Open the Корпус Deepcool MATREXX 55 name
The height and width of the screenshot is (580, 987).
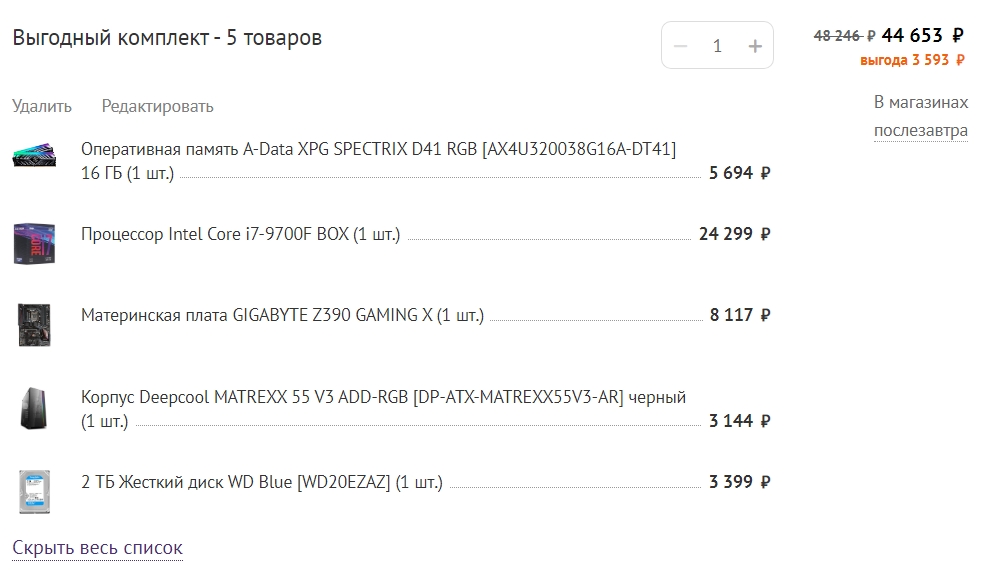[383, 397]
